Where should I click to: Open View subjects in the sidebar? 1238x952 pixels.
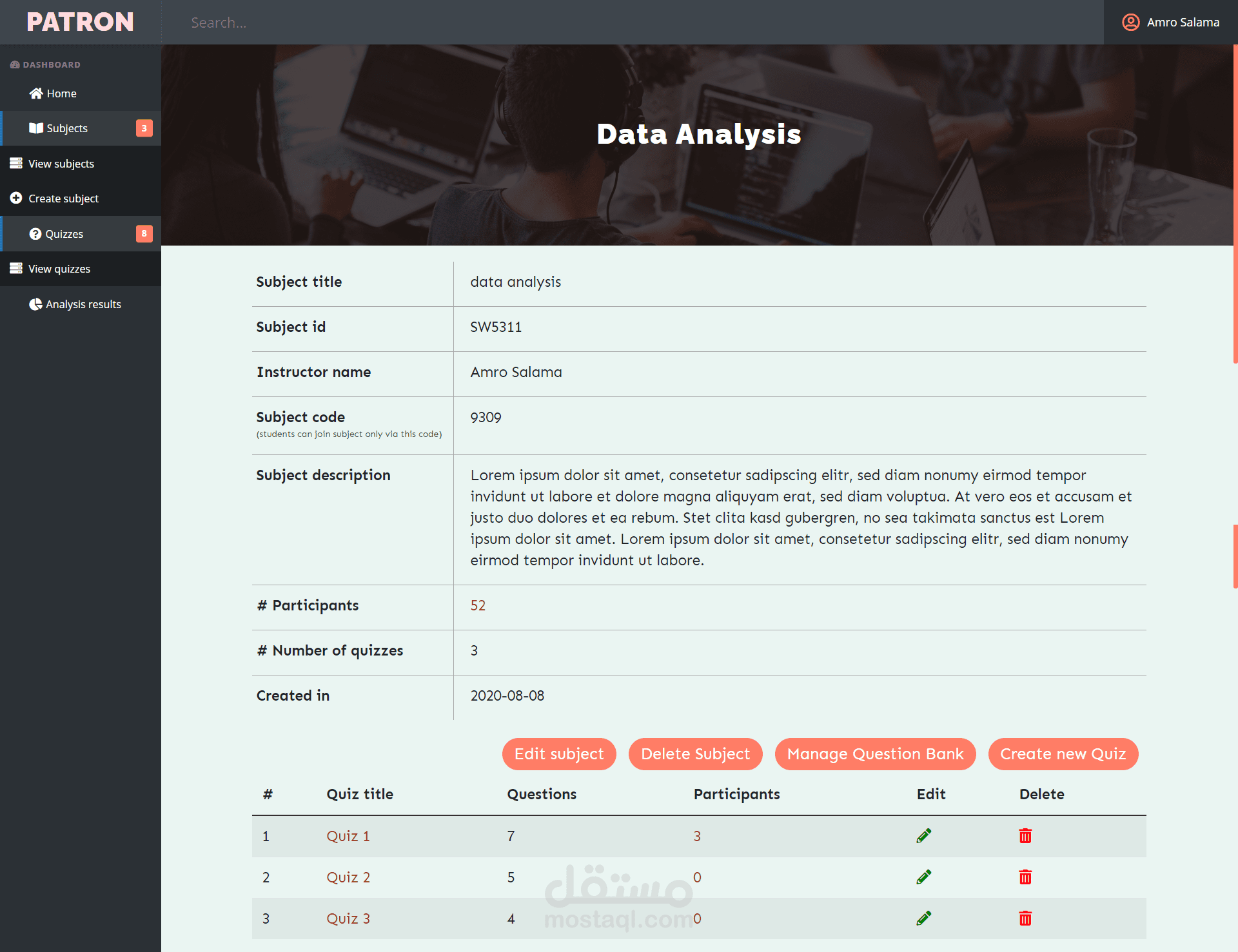[61, 164]
